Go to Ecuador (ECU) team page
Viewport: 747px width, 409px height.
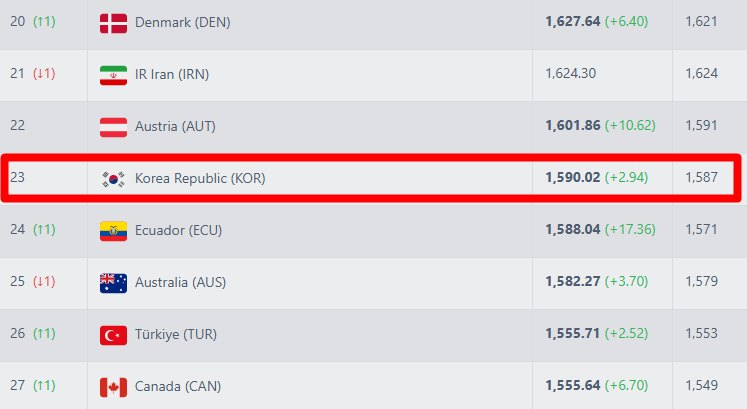pyautogui.click(x=178, y=230)
